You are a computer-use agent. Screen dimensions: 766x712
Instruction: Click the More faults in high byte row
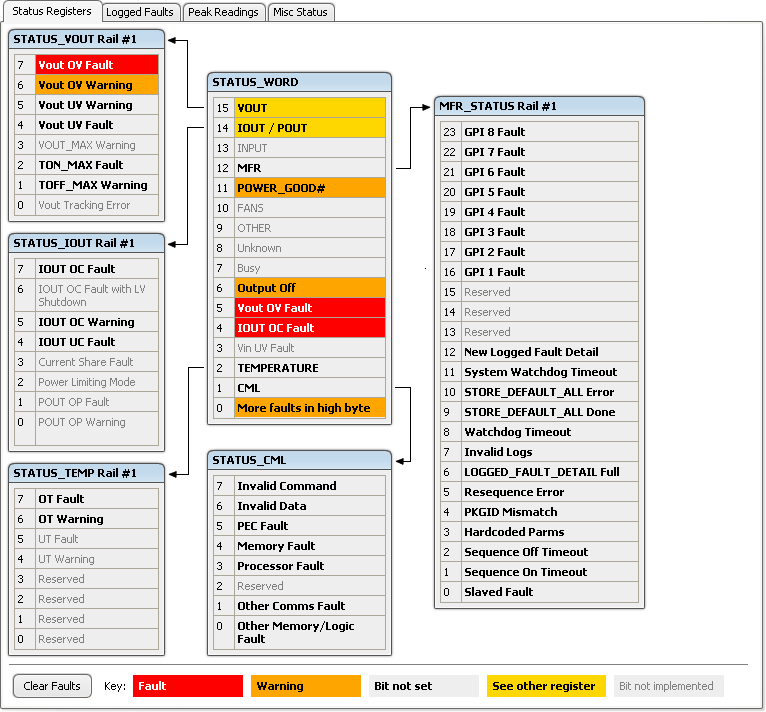309,408
